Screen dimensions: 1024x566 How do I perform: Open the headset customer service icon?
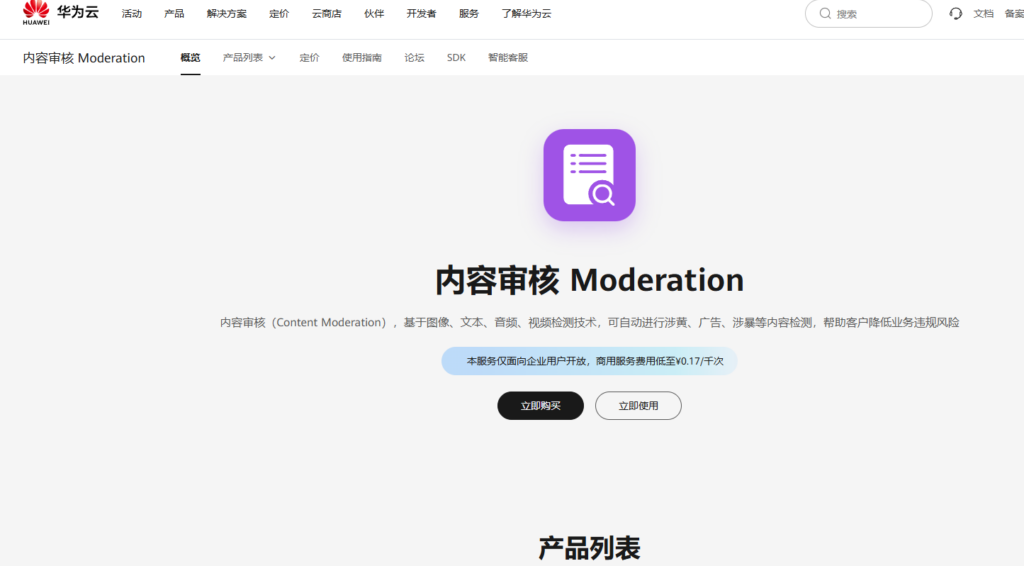(x=955, y=14)
